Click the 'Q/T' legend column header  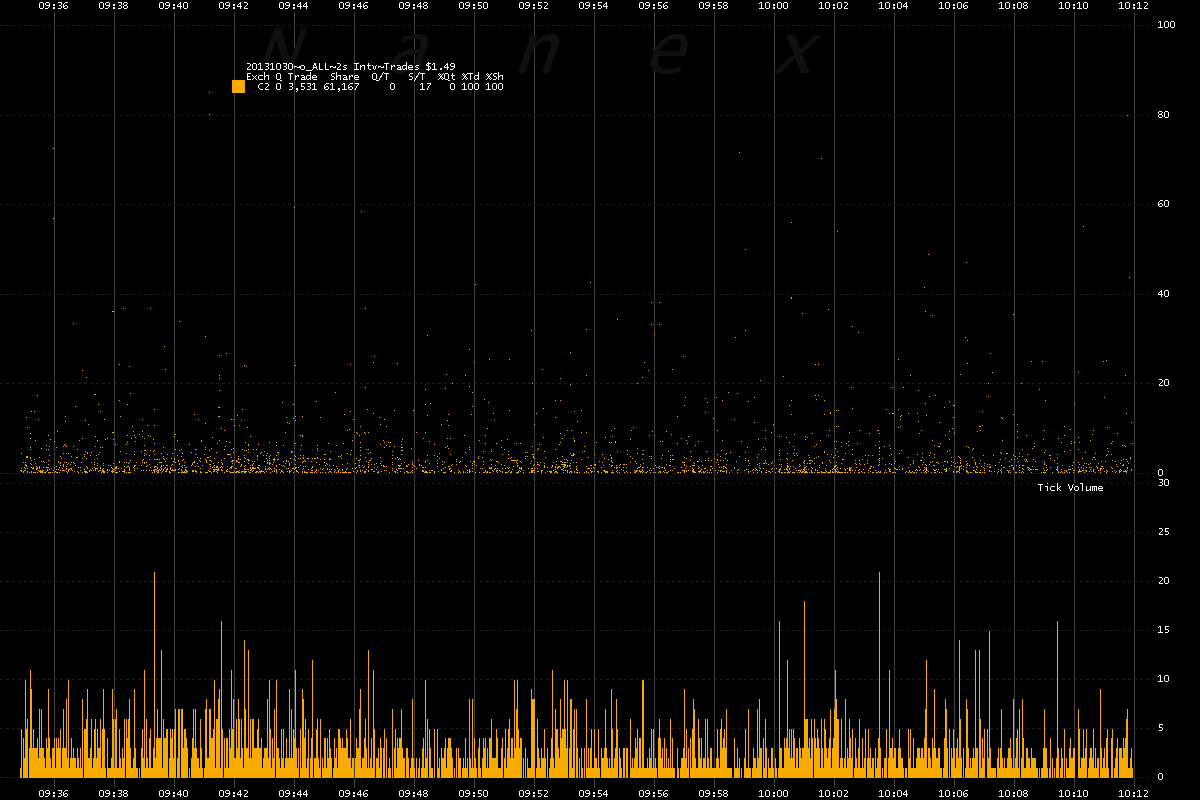click(381, 77)
